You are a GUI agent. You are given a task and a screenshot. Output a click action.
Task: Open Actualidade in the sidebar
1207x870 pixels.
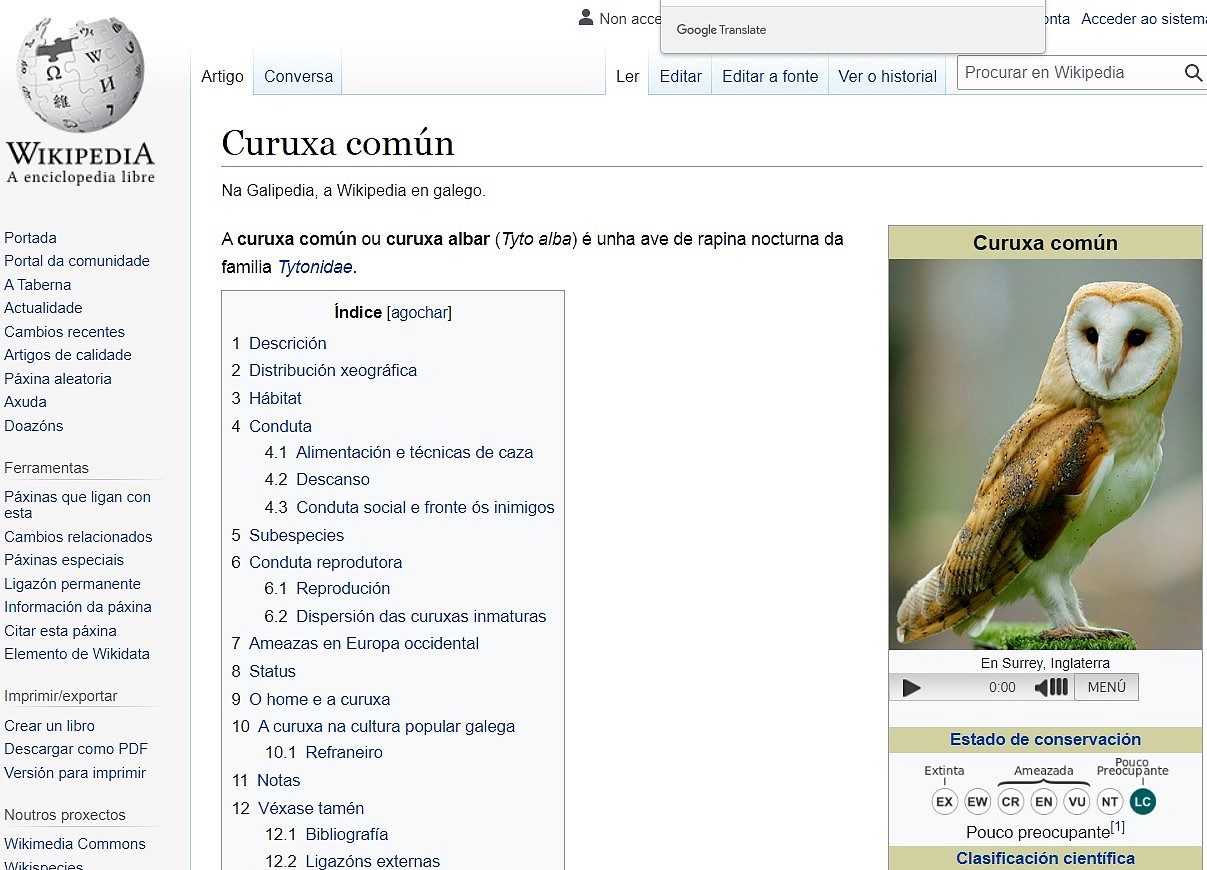(x=43, y=308)
